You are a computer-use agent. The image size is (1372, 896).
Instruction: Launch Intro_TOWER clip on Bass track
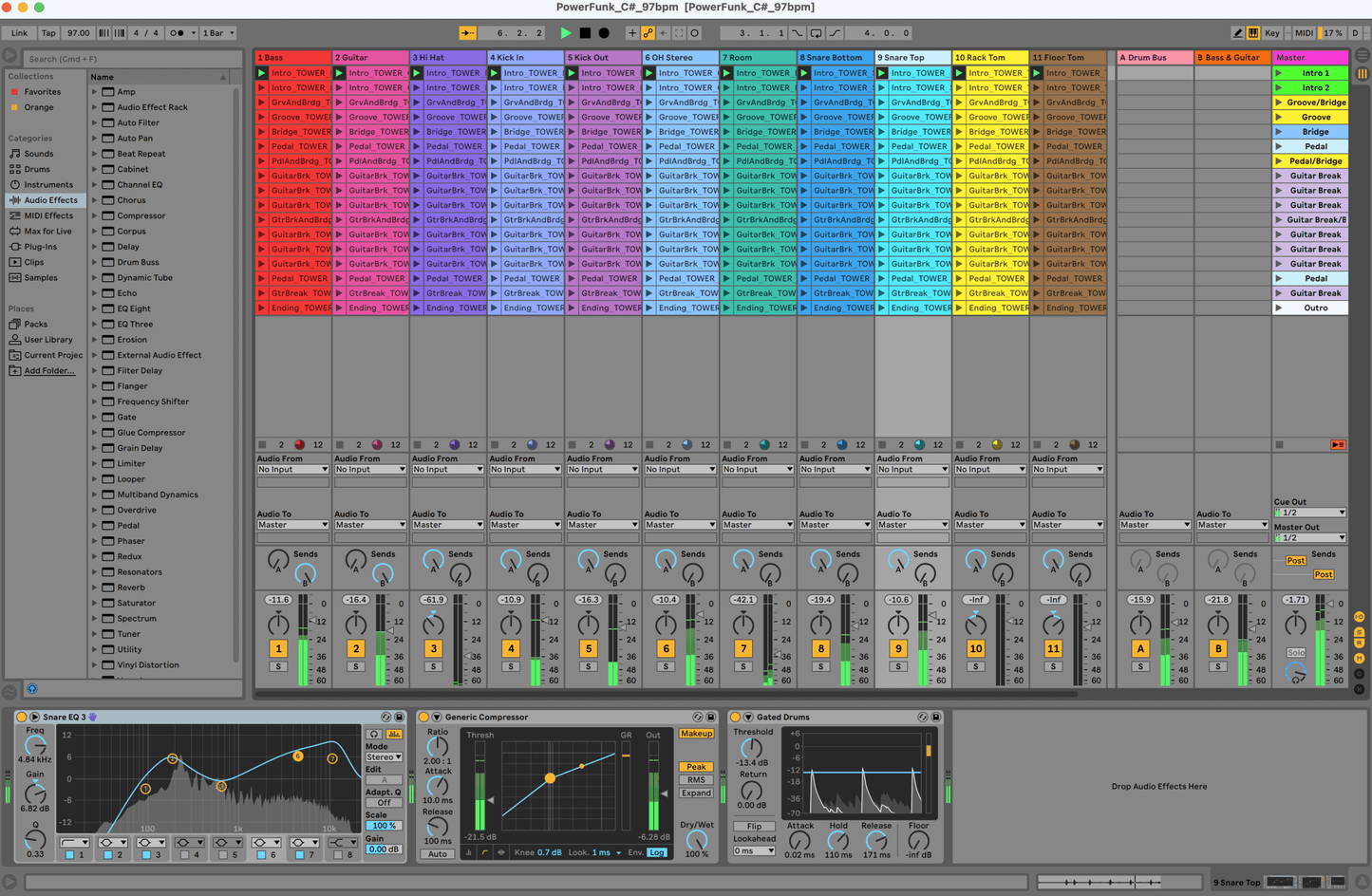(x=263, y=73)
